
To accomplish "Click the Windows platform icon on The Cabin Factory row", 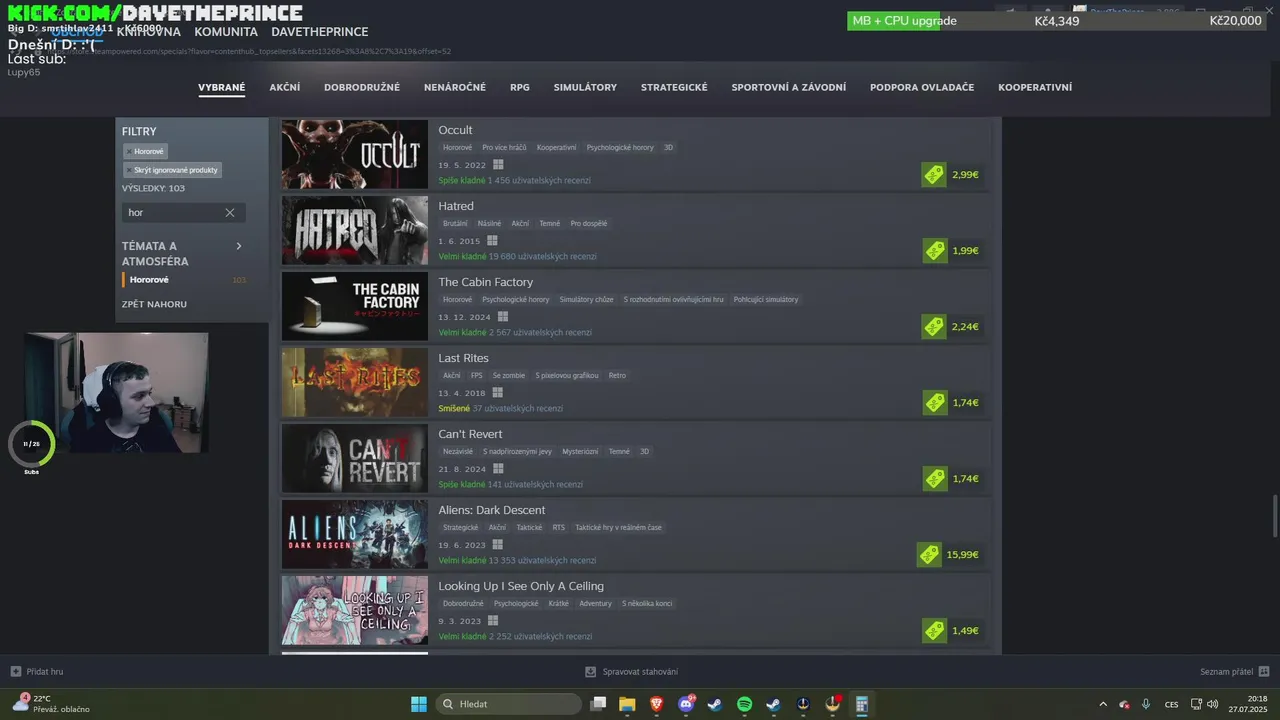I will click(x=501, y=317).
